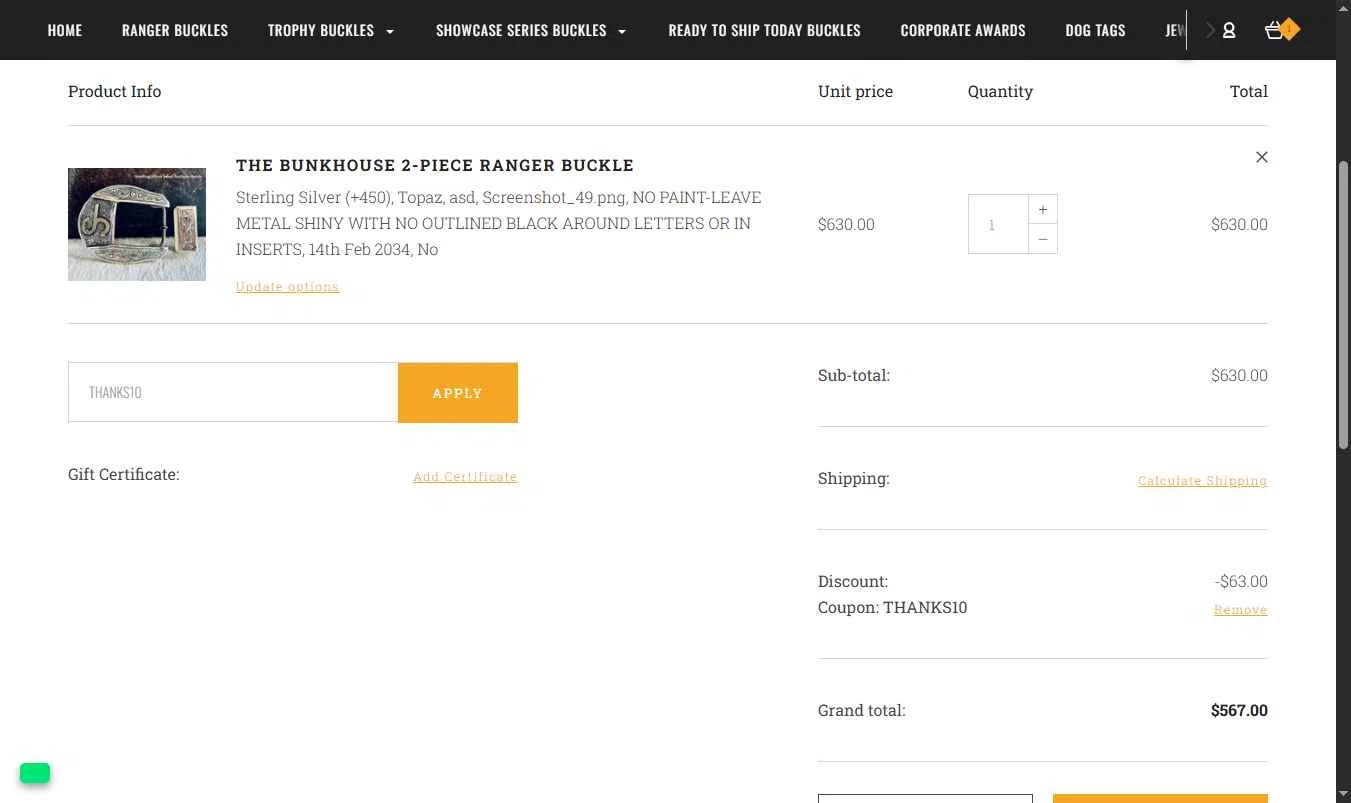1351x803 pixels.
Task: Go to Ready To Ship Today Buckles
Action: click(764, 30)
